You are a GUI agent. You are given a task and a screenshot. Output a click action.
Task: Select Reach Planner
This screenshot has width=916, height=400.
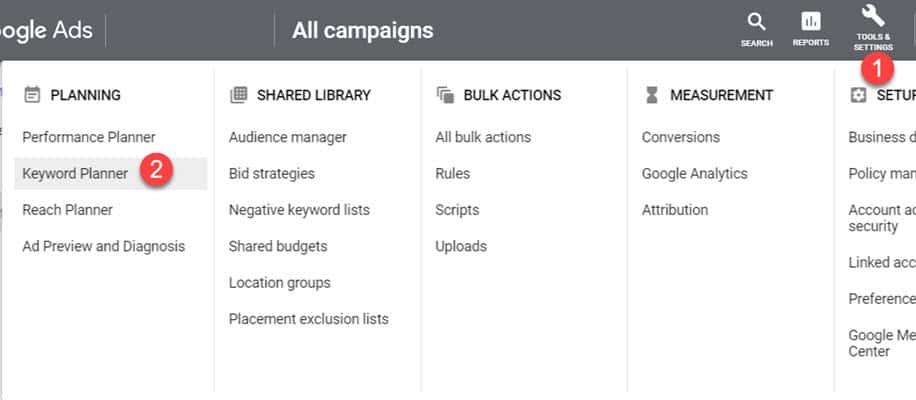pos(67,210)
